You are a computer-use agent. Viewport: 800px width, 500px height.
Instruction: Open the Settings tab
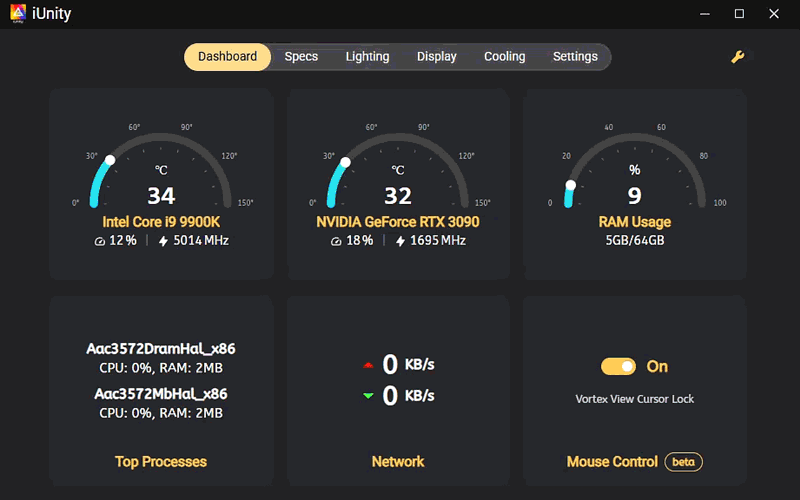coord(575,57)
